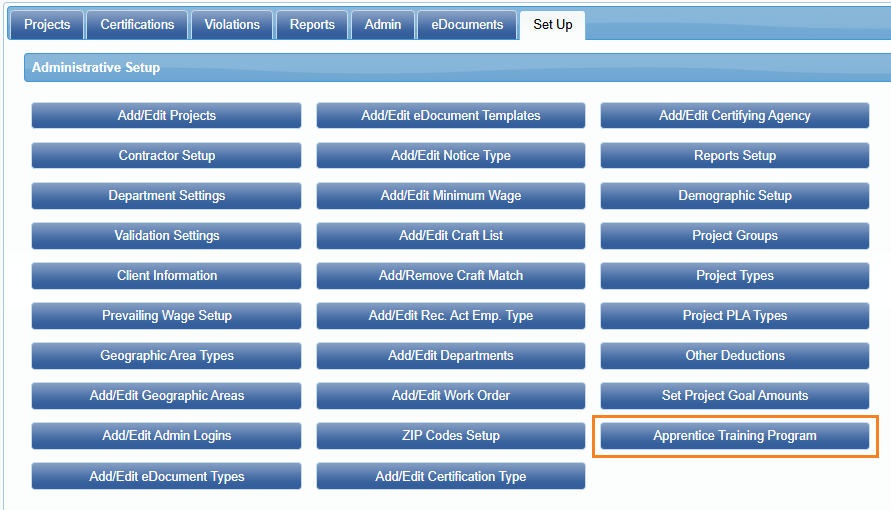
Task: Click the Administrative Setup header
Action: tap(457, 68)
